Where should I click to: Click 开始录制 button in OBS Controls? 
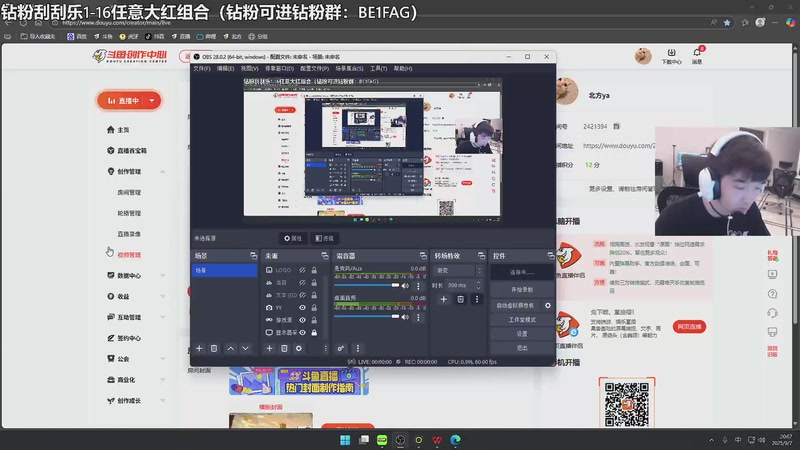tap(522, 289)
